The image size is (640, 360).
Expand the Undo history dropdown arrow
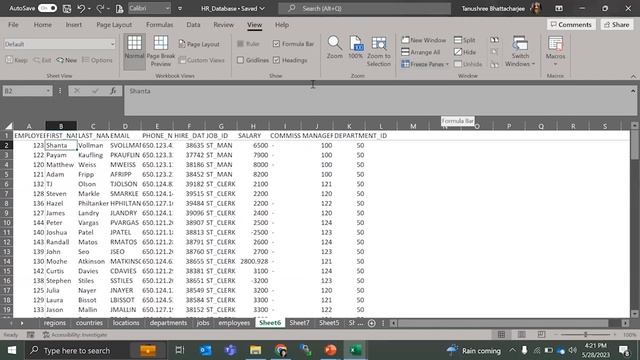(89, 9)
